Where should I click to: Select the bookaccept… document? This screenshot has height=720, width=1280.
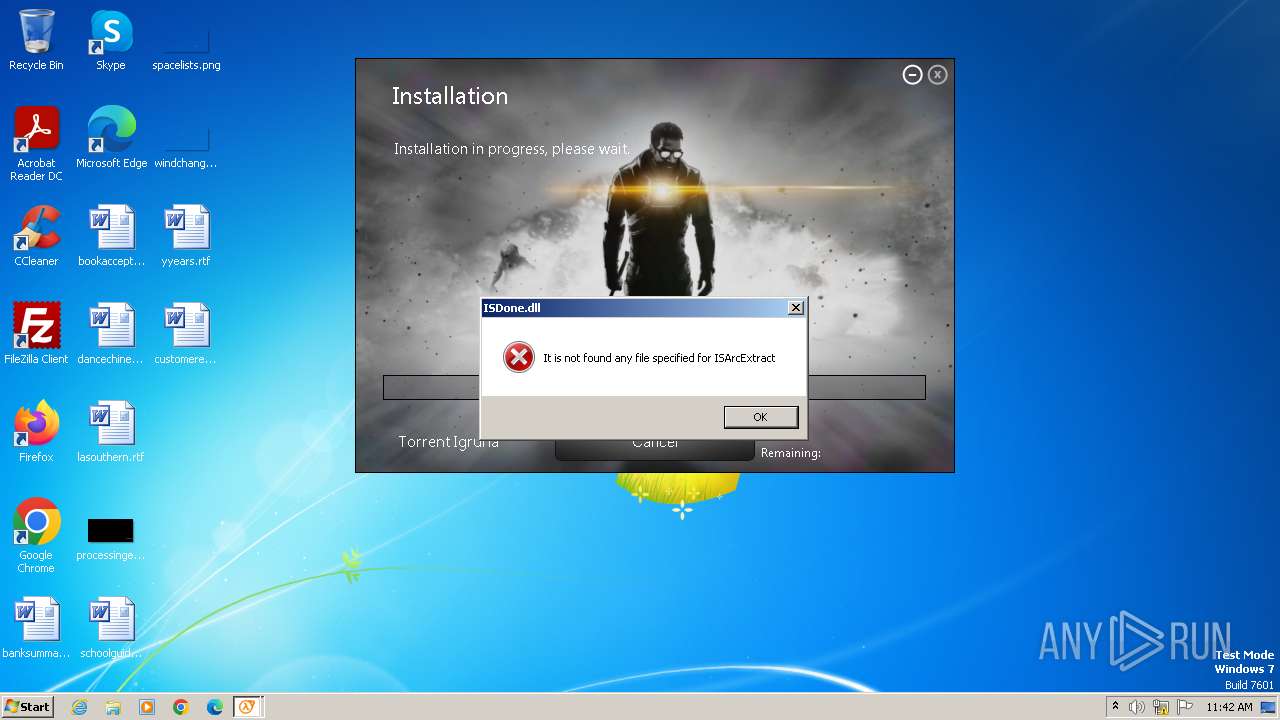click(111, 236)
